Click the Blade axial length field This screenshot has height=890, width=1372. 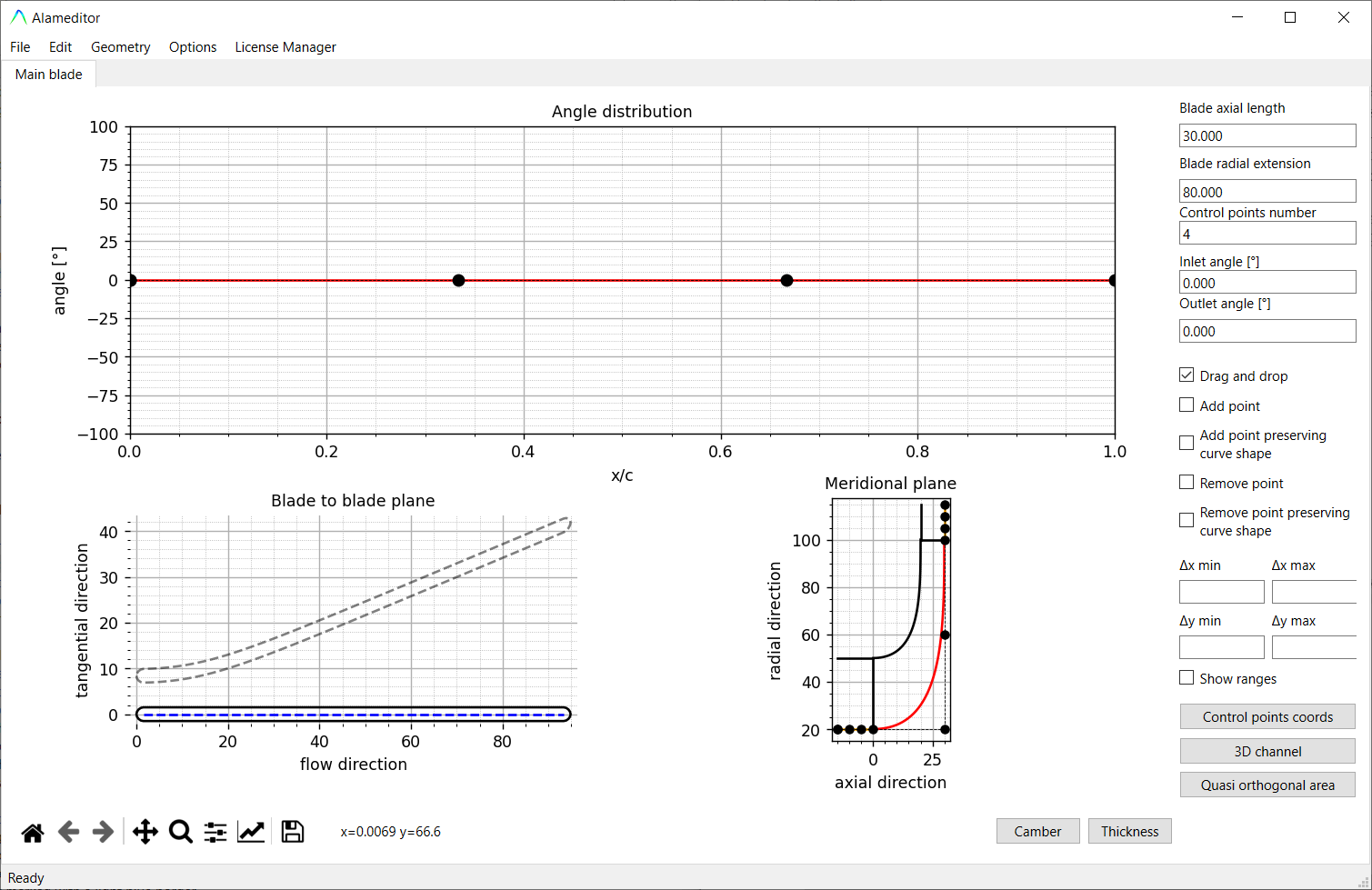1267,136
